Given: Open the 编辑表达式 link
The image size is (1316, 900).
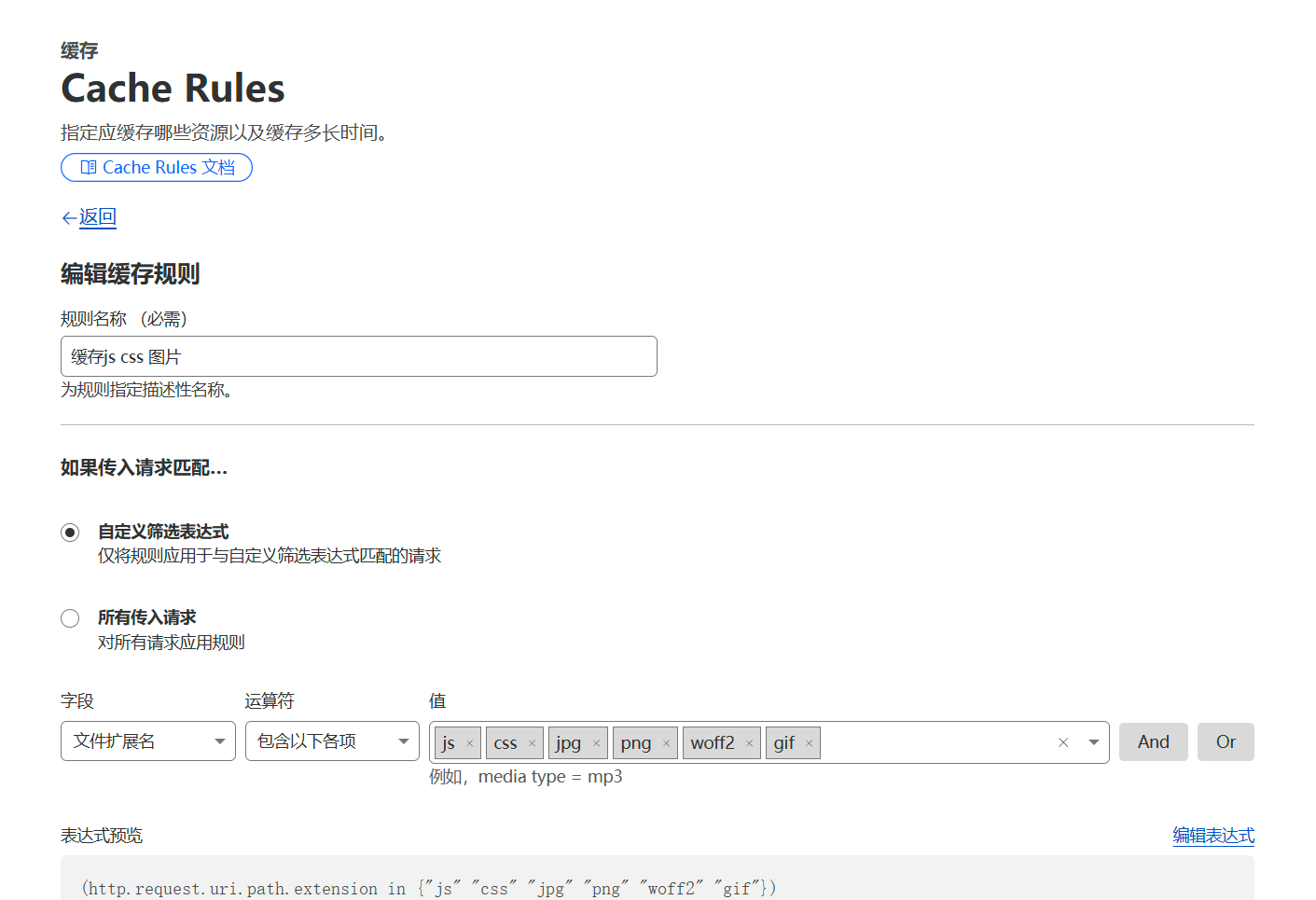Looking at the screenshot, I should (1212, 836).
